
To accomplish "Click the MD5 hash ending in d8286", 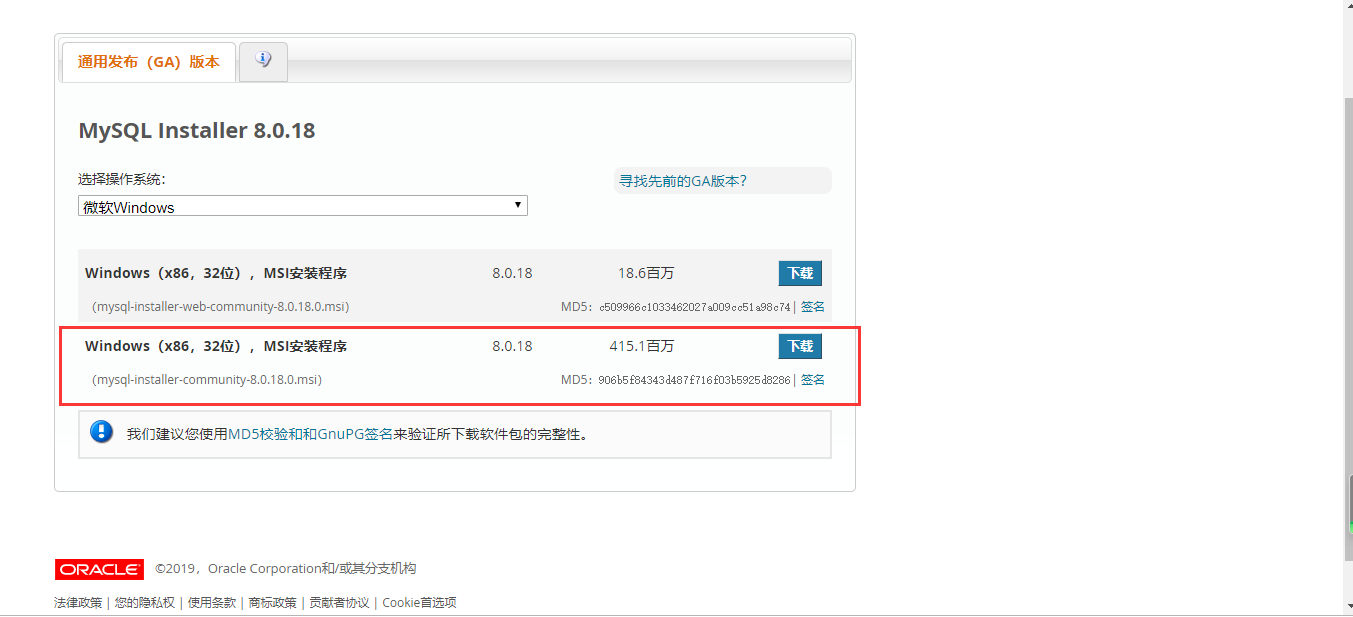I will tap(695, 380).
